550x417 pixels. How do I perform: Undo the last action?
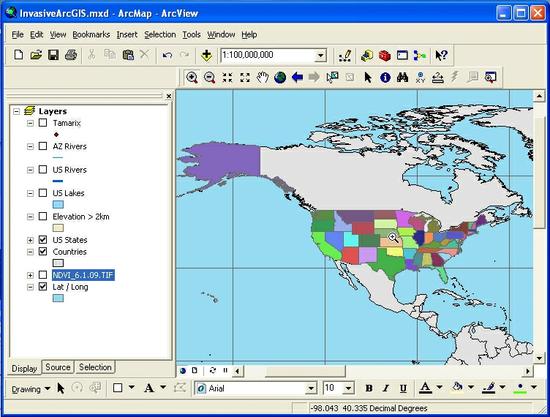[167, 55]
